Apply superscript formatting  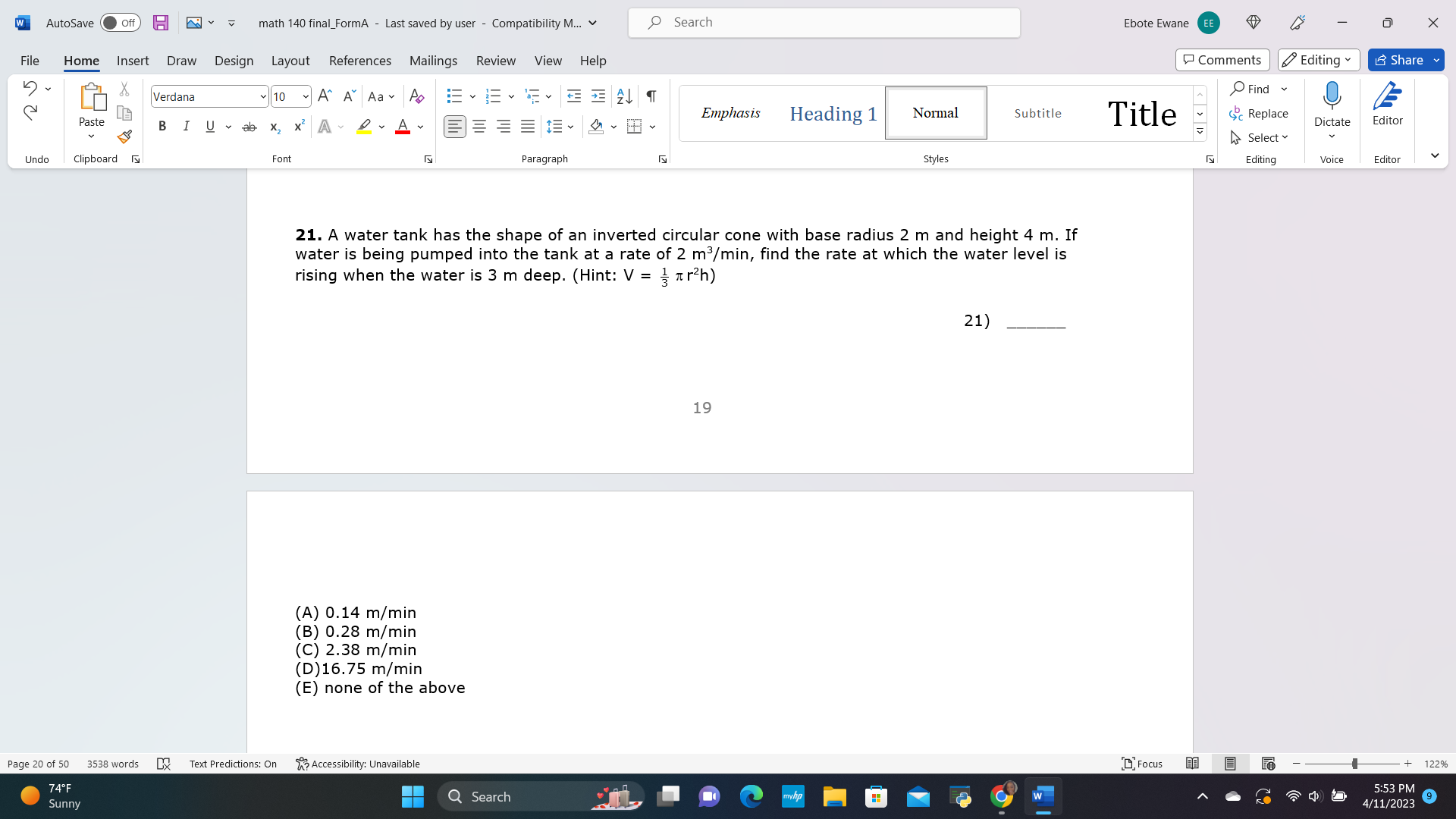tap(297, 126)
